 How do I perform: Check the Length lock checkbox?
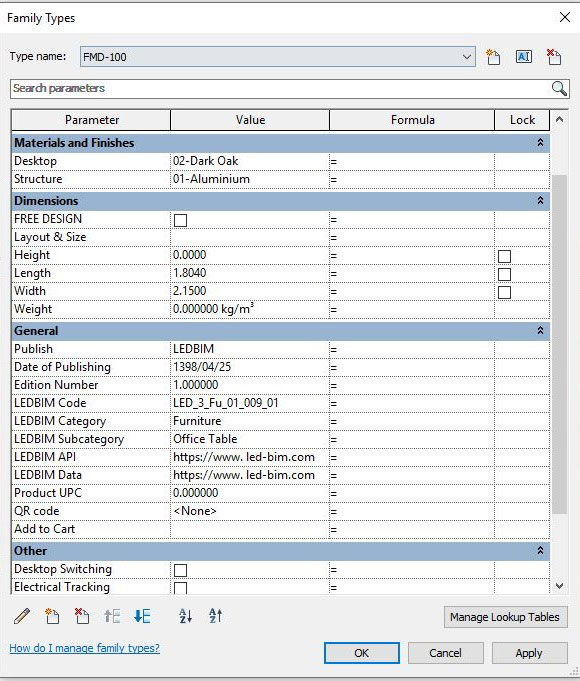click(x=504, y=274)
